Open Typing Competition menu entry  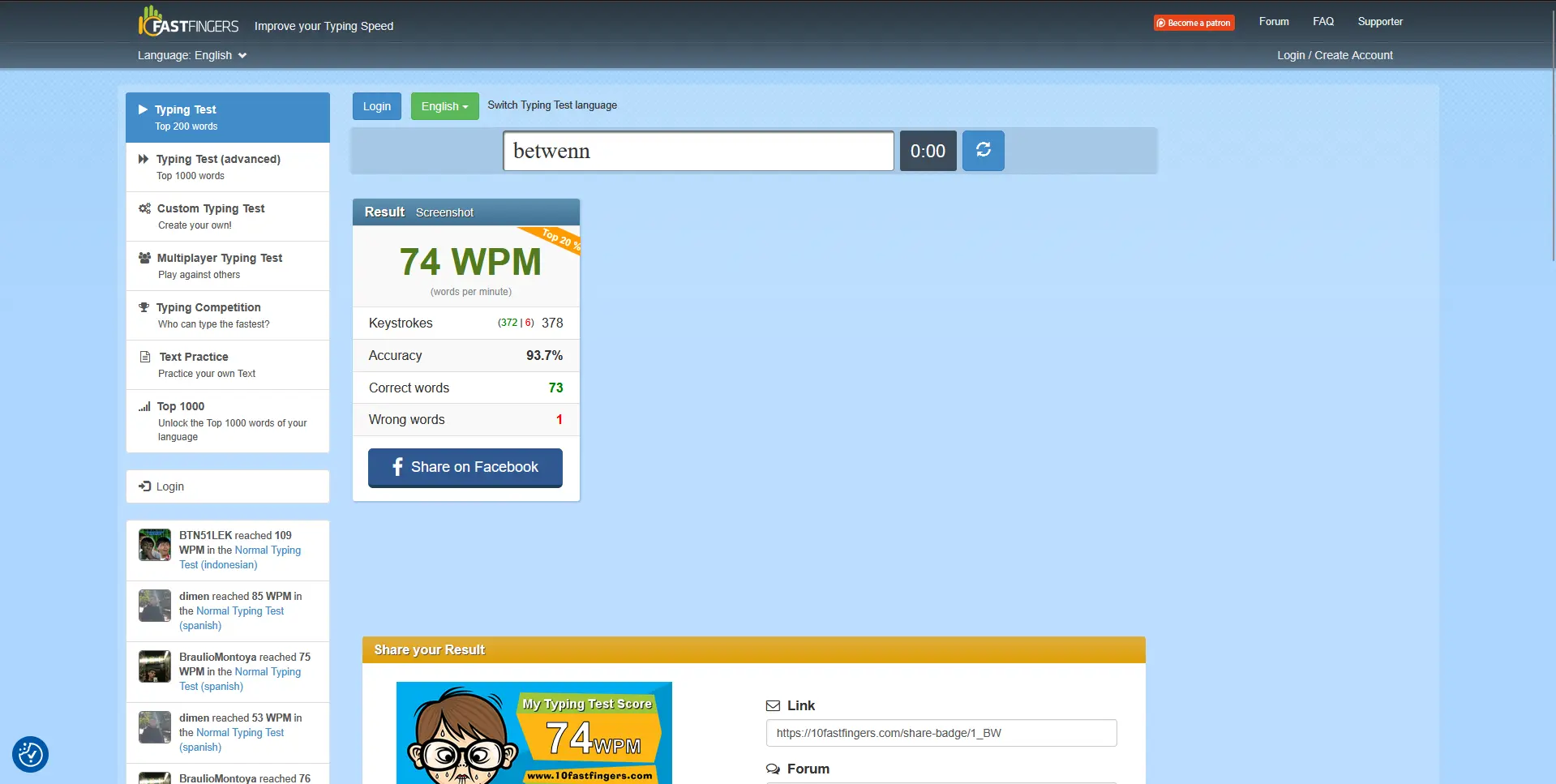click(228, 315)
